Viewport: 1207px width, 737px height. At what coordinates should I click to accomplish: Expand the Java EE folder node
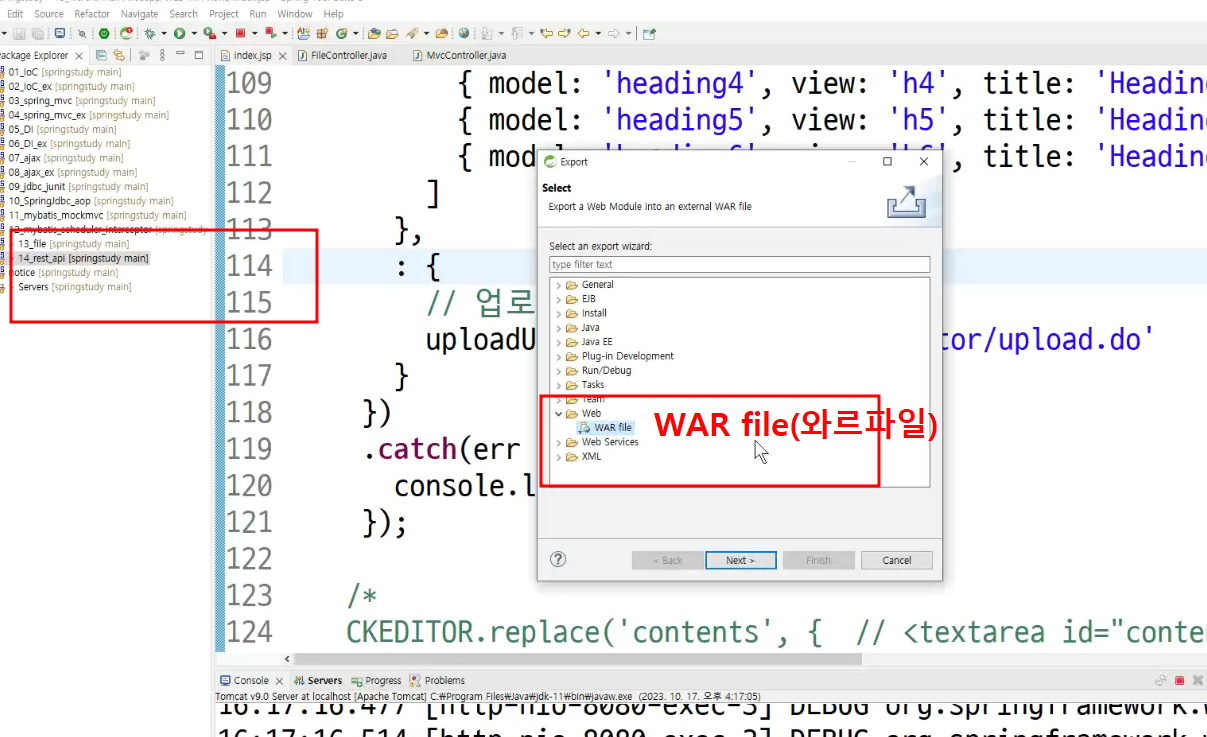[x=559, y=342]
